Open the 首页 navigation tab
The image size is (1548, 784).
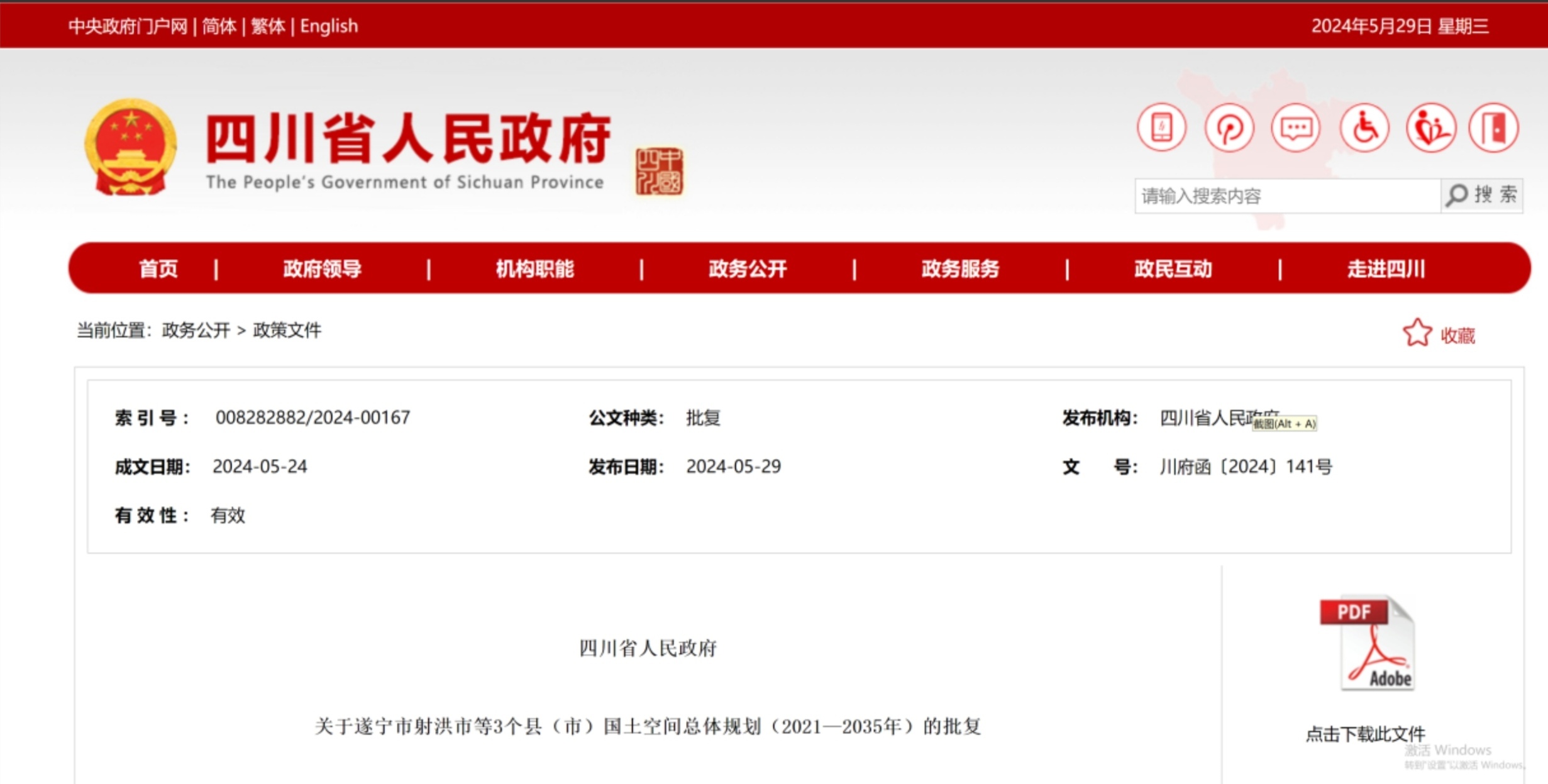(x=158, y=269)
